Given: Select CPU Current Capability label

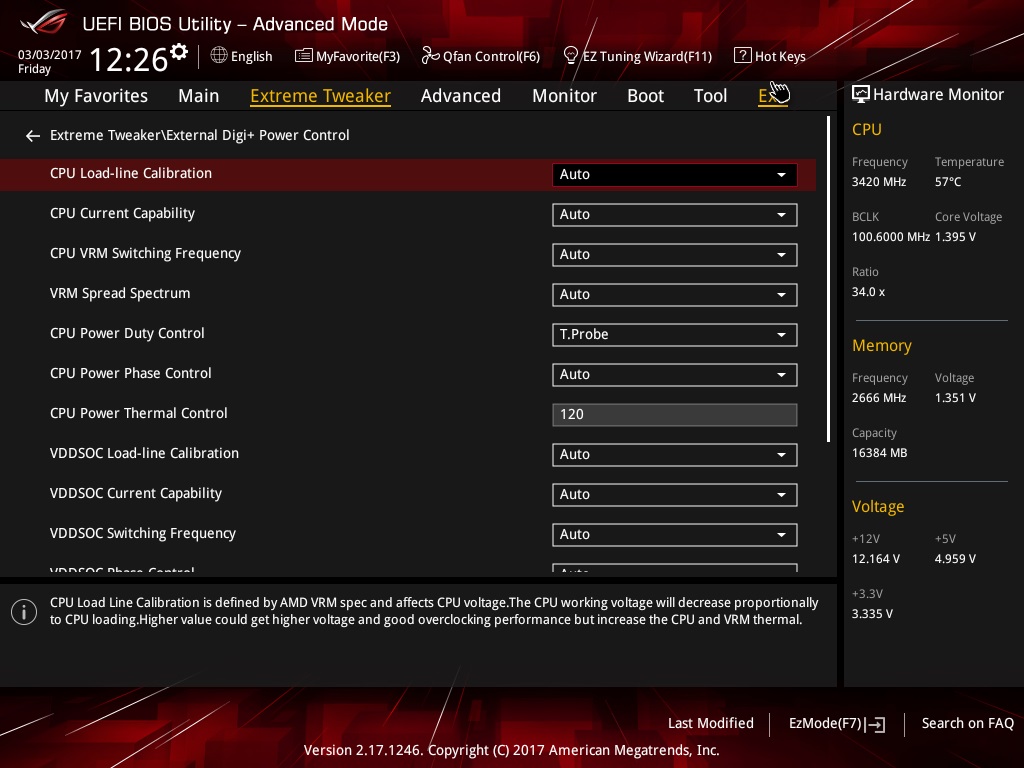Looking at the screenshot, I should click(122, 214).
